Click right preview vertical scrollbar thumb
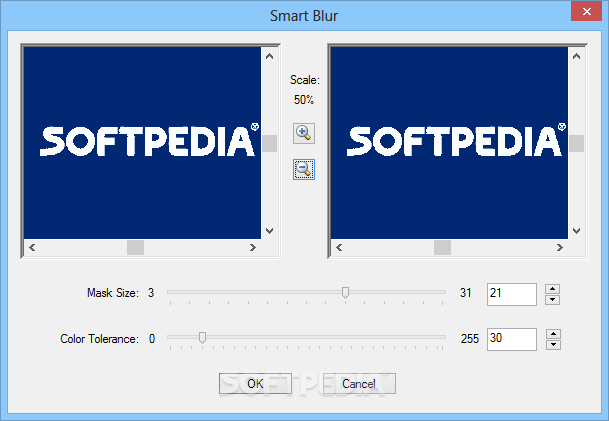The height and width of the screenshot is (421, 609). pyautogui.click(x=576, y=143)
